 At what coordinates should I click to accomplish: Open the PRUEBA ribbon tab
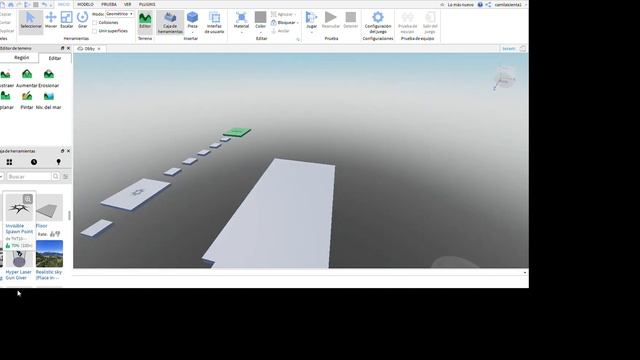[109, 4]
